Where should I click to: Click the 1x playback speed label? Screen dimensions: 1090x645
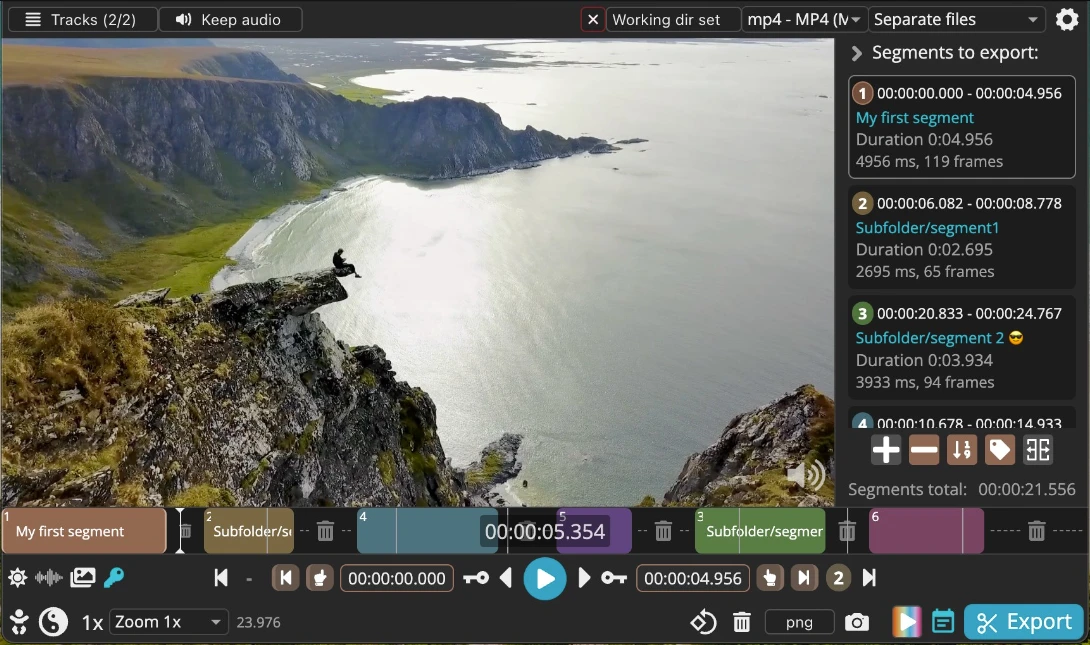point(92,623)
